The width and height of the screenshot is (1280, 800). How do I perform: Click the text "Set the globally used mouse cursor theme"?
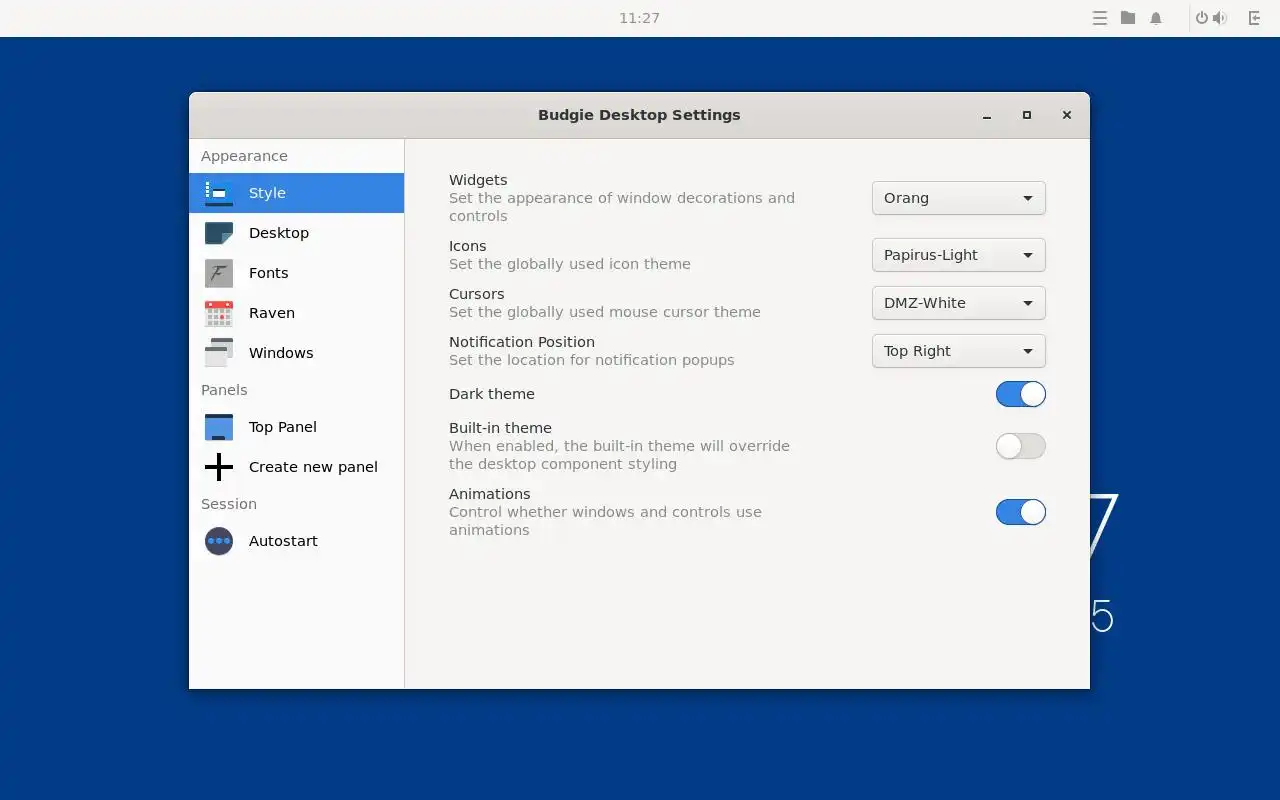[x=605, y=312]
